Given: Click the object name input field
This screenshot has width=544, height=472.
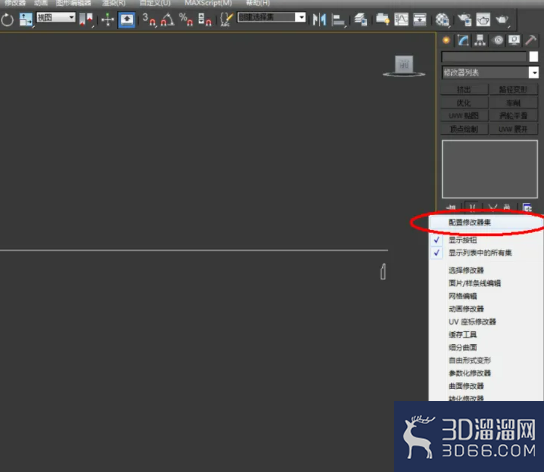Looking at the screenshot, I should pos(484,57).
